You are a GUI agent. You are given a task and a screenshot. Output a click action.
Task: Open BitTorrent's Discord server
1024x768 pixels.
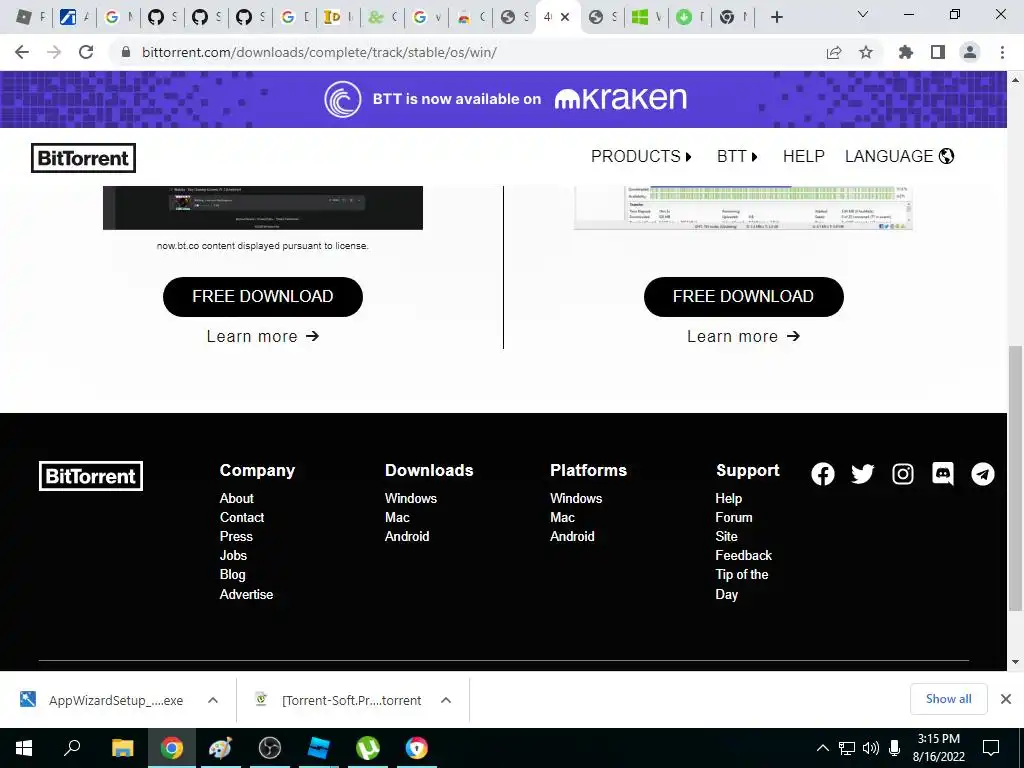point(942,474)
